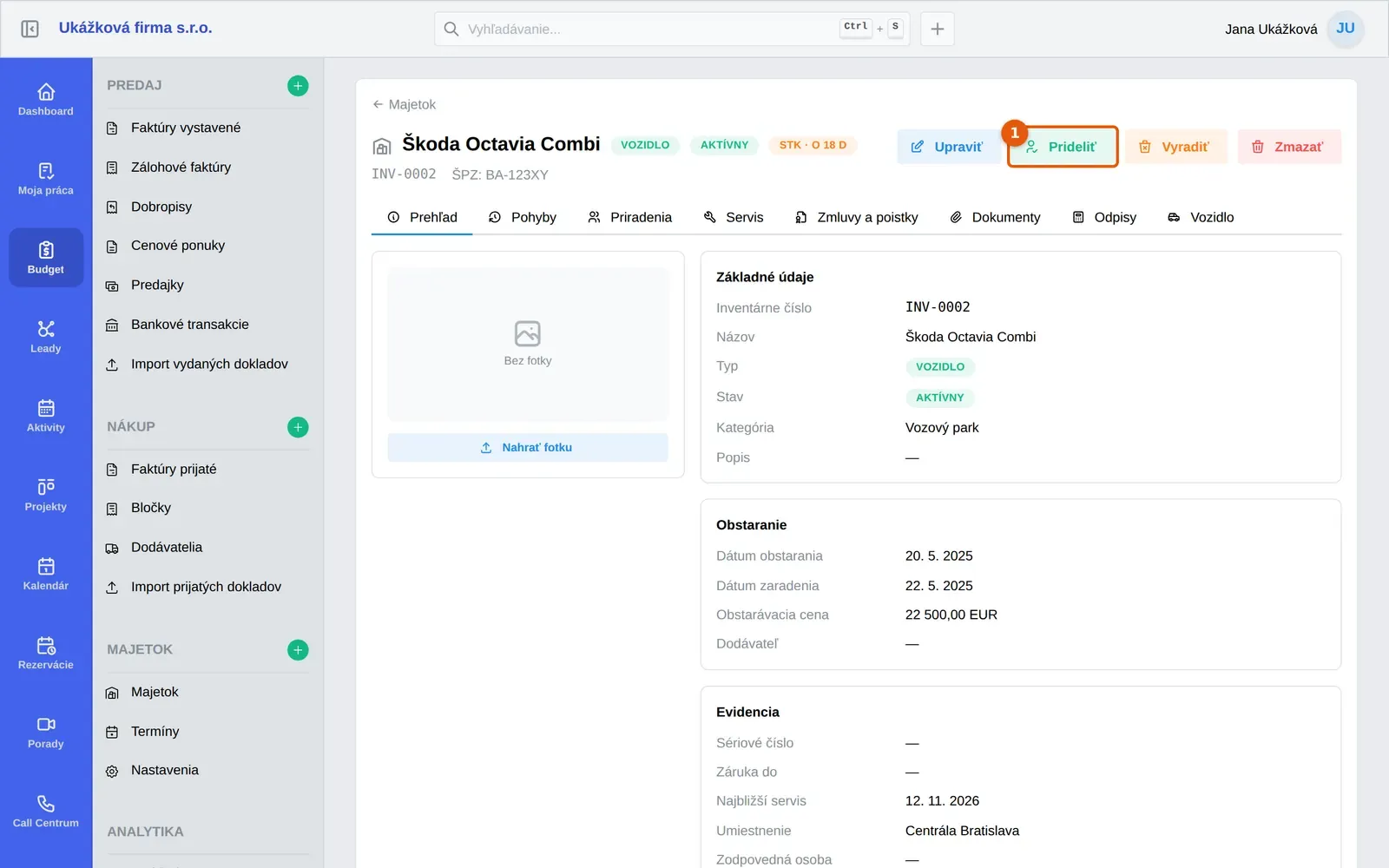Viewport: 1389px width, 868px height.
Task: Switch to the Pohyby tab
Action: point(522,217)
